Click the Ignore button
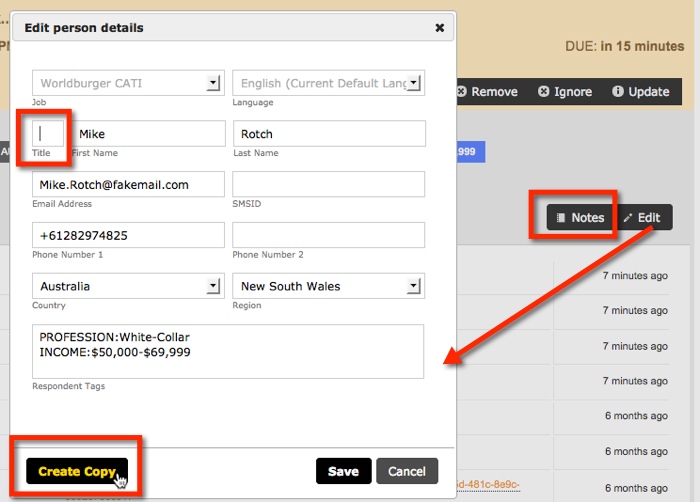Image resolution: width=700 pixels, height=502 pixels. [x=565, y=91]
